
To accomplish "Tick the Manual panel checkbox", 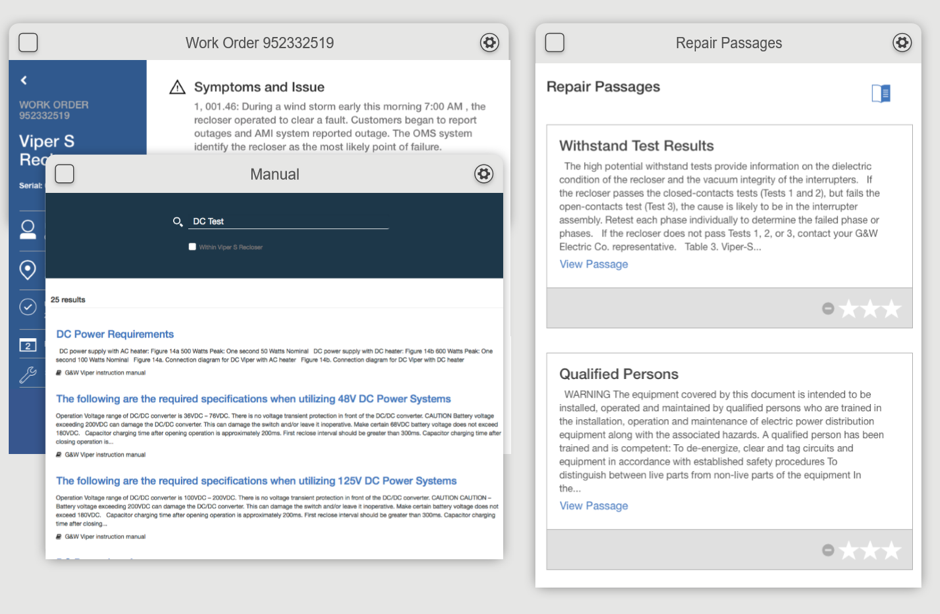I will (x=65, y=174).
